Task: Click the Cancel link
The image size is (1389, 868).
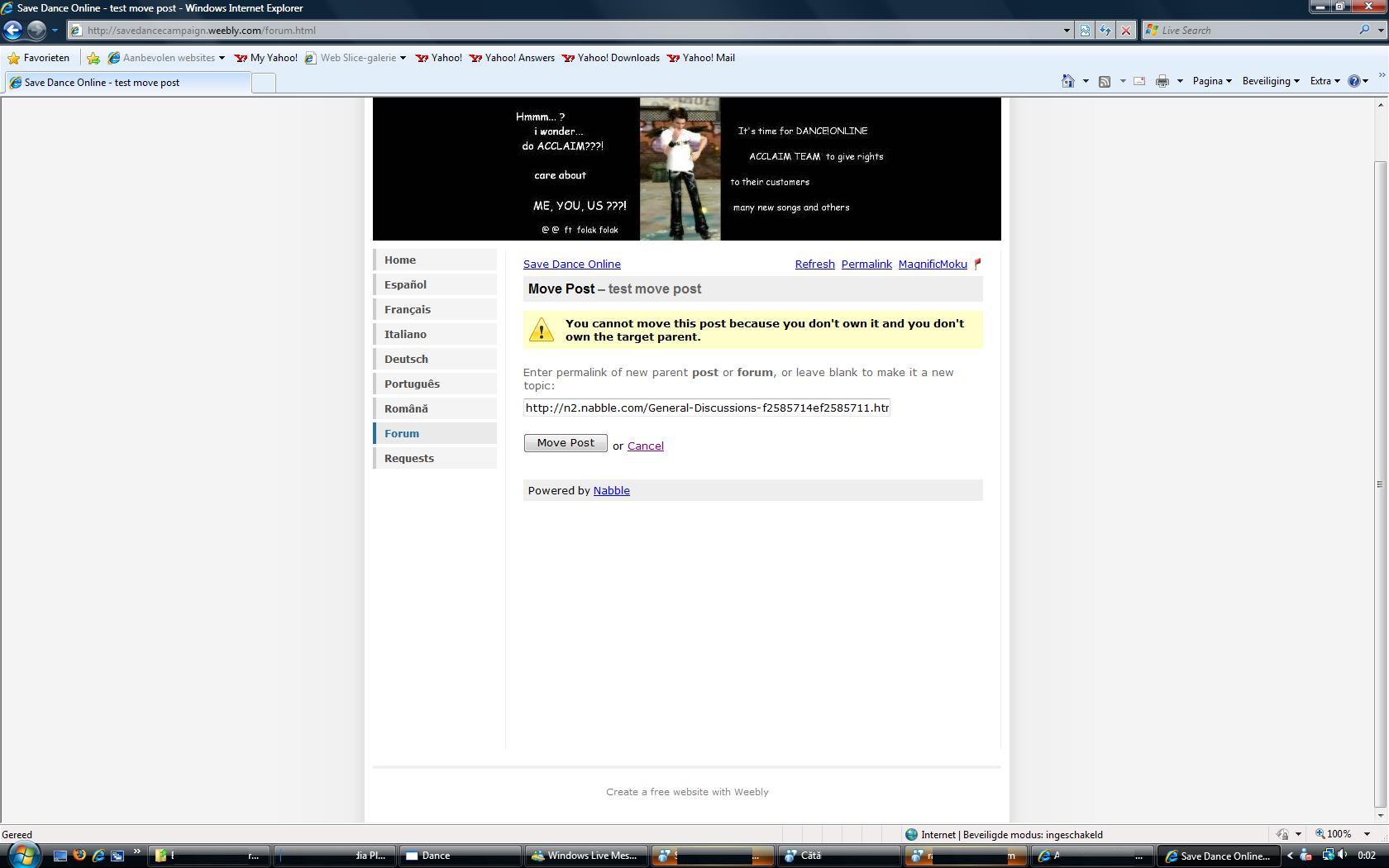Action: (645, 446)
